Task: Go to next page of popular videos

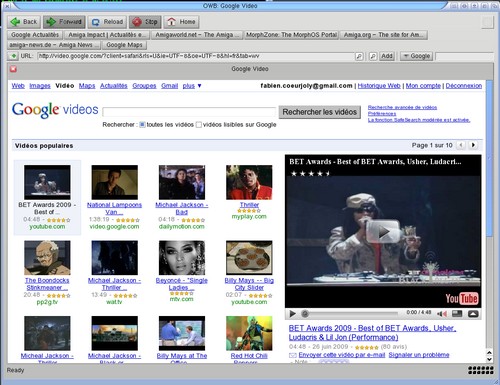Action: point(473,145)
